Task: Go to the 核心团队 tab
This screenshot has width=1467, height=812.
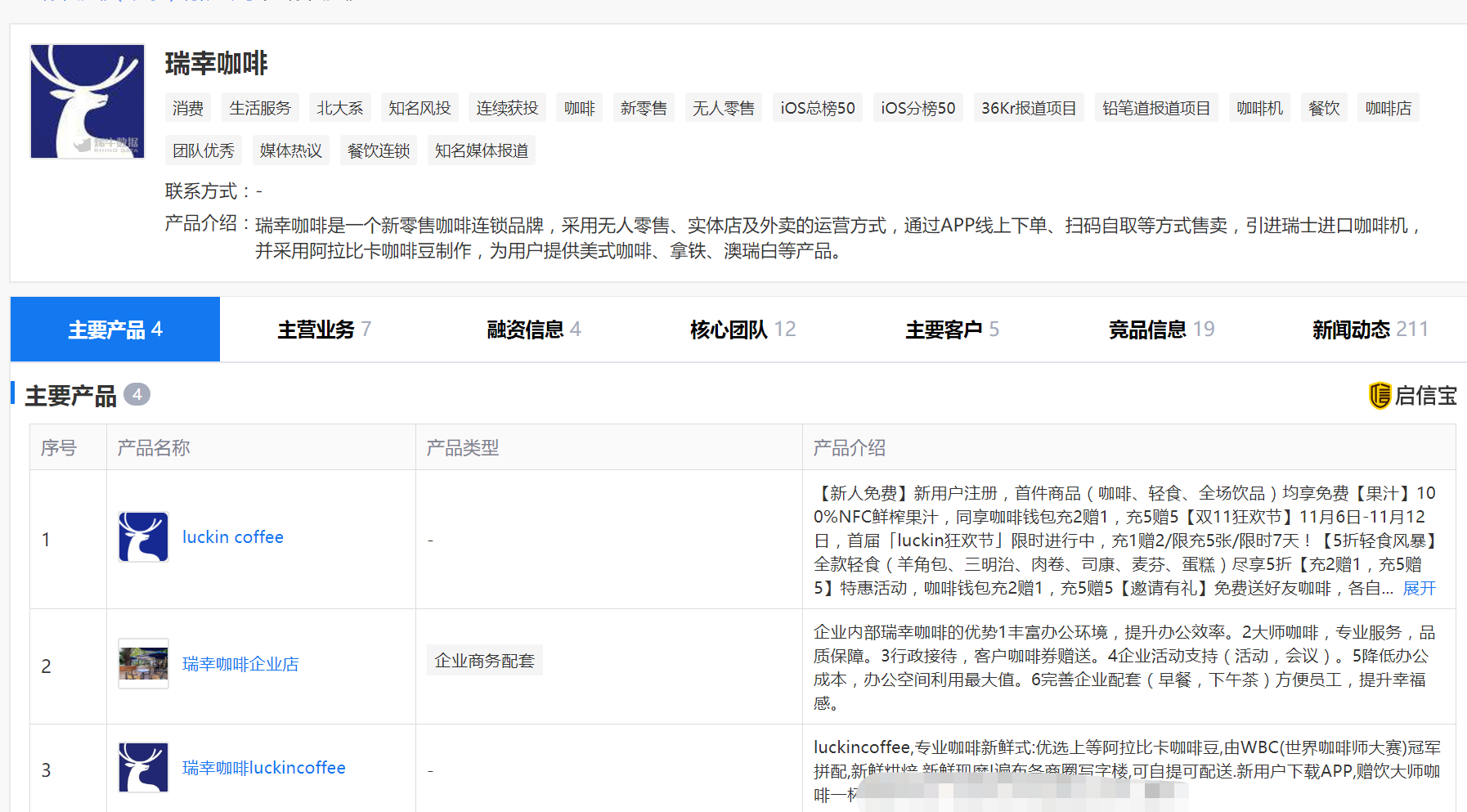Action: click(743, 330)
